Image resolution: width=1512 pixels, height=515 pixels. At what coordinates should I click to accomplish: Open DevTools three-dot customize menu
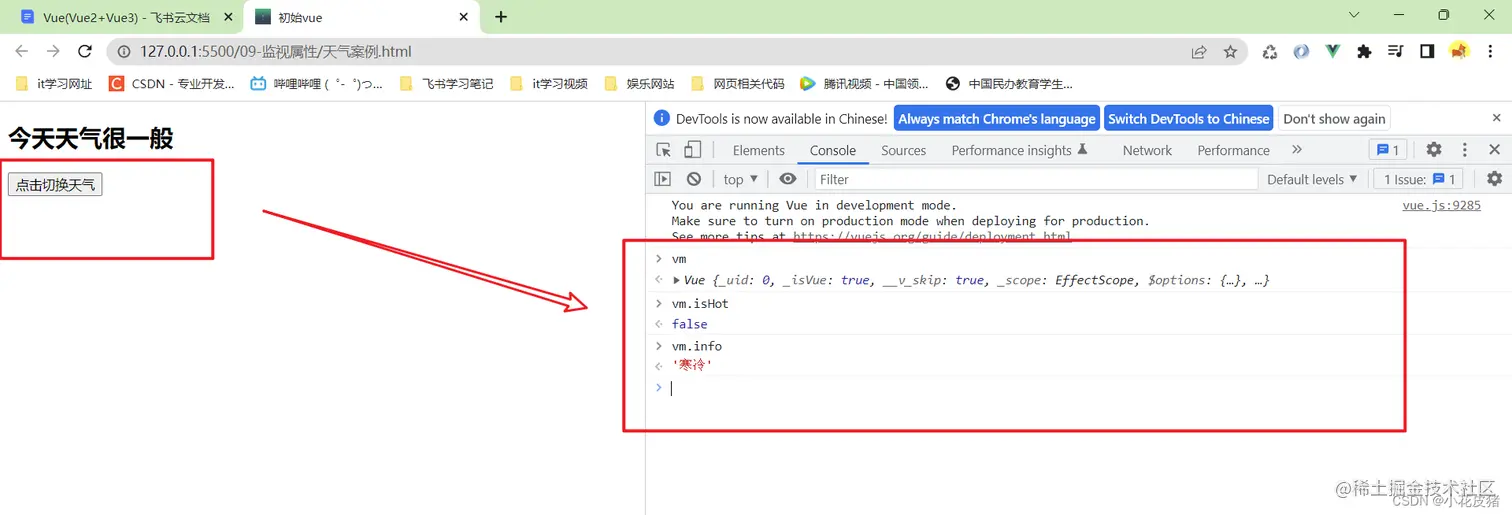(1465, 150)
